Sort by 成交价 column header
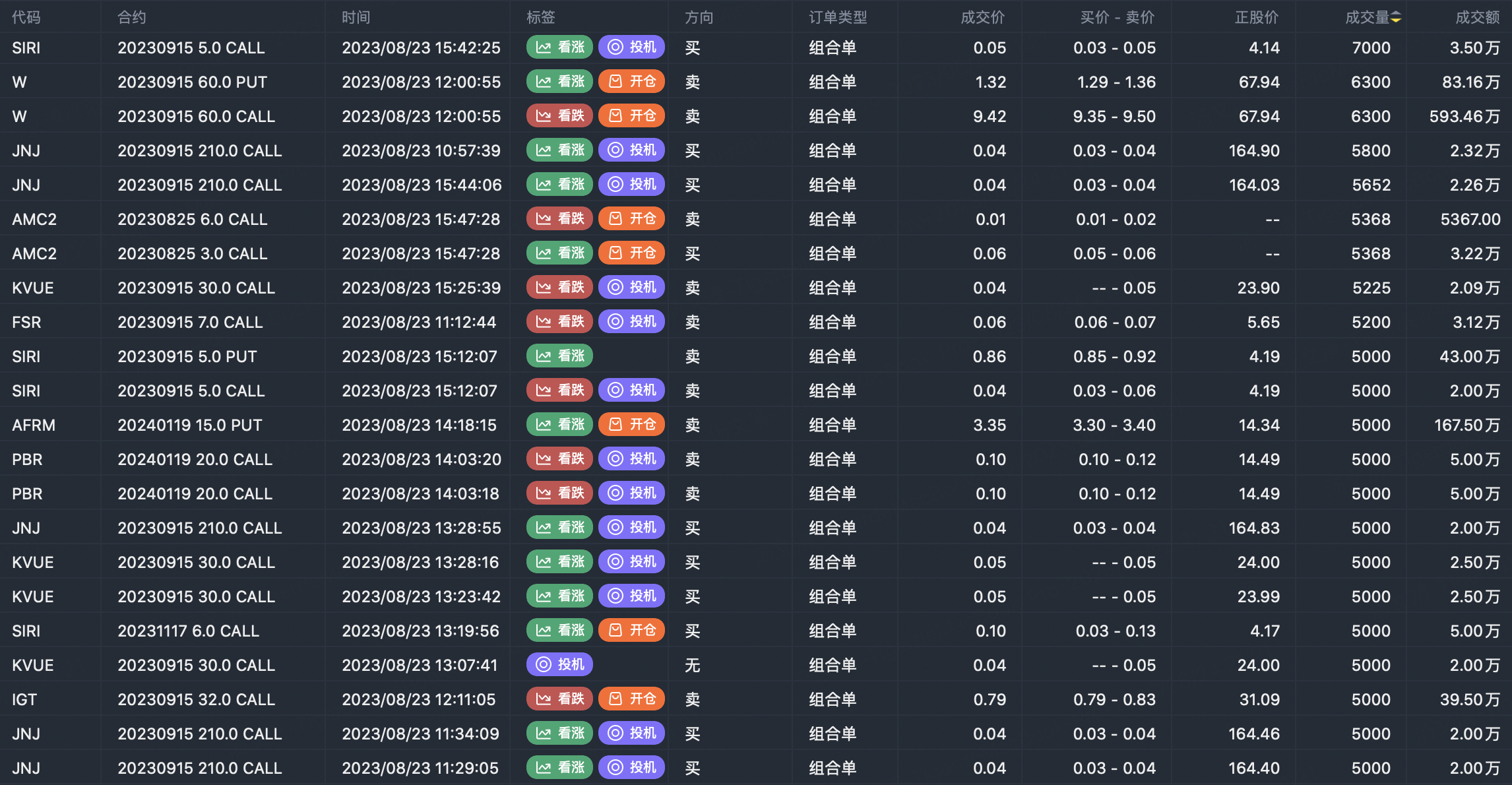The image size is (1512, 785). [x=982, y=18]
